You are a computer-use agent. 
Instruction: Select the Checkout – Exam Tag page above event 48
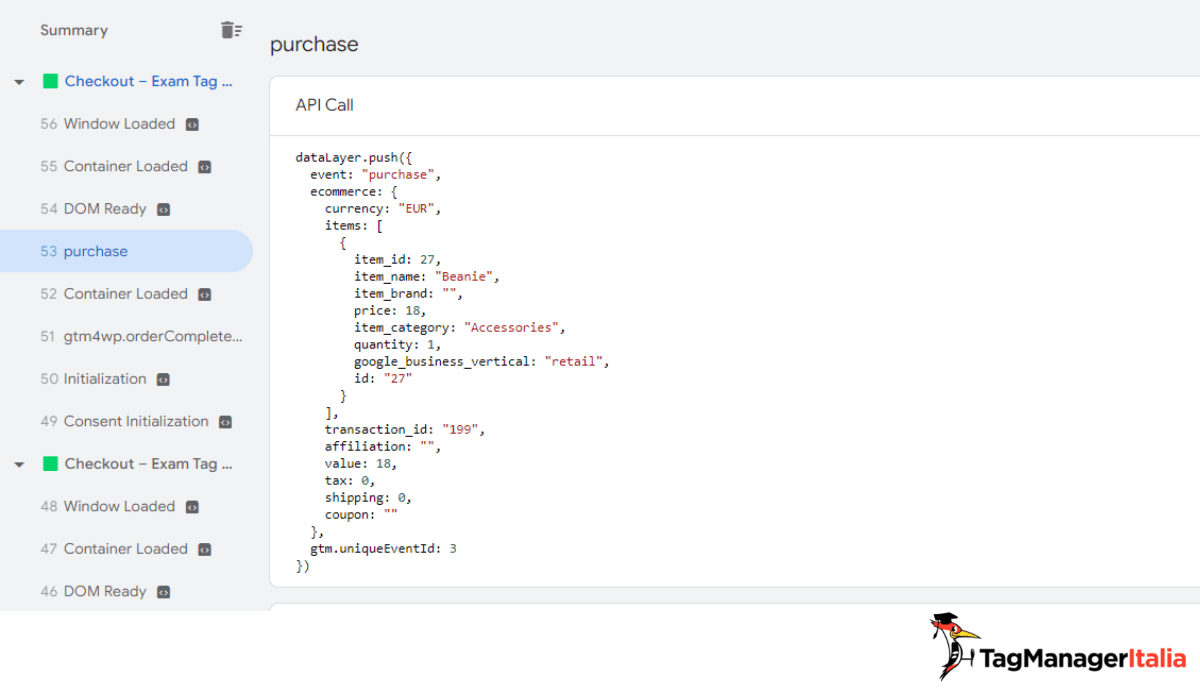[x=148, y=464]
